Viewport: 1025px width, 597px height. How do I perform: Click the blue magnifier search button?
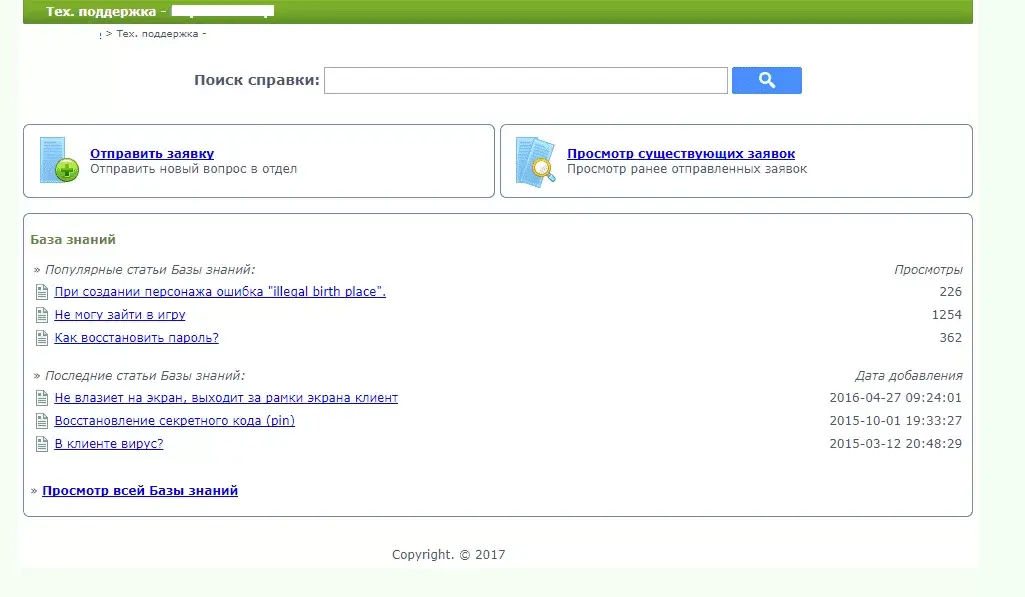pyautogui.click(x=766, y=80)
